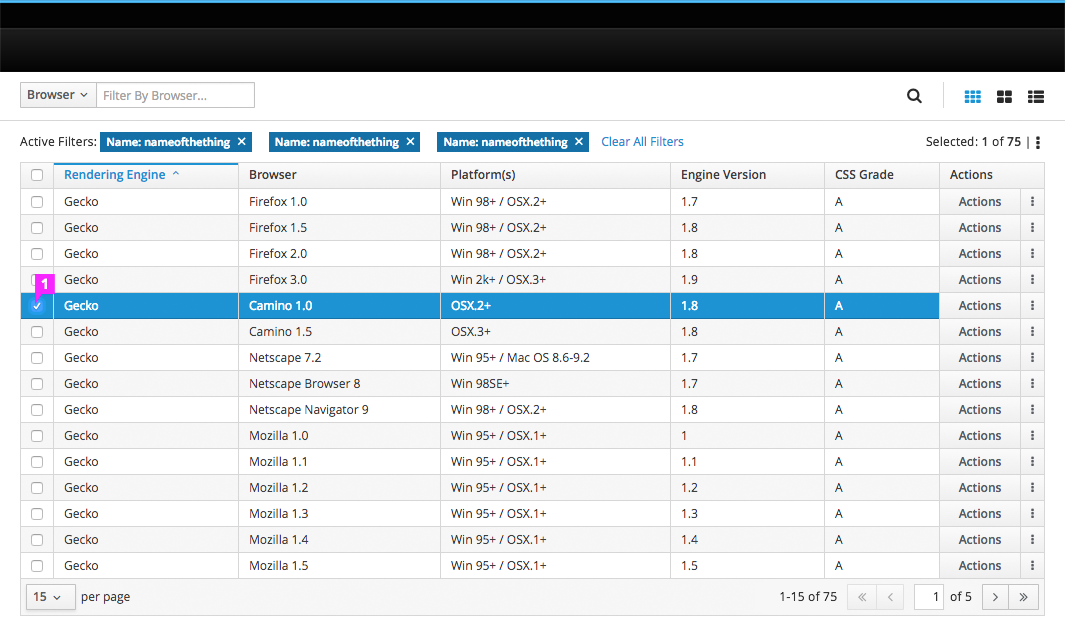Open kebab menu for Mozilla 1.2 row

(x=1032, y=488)
